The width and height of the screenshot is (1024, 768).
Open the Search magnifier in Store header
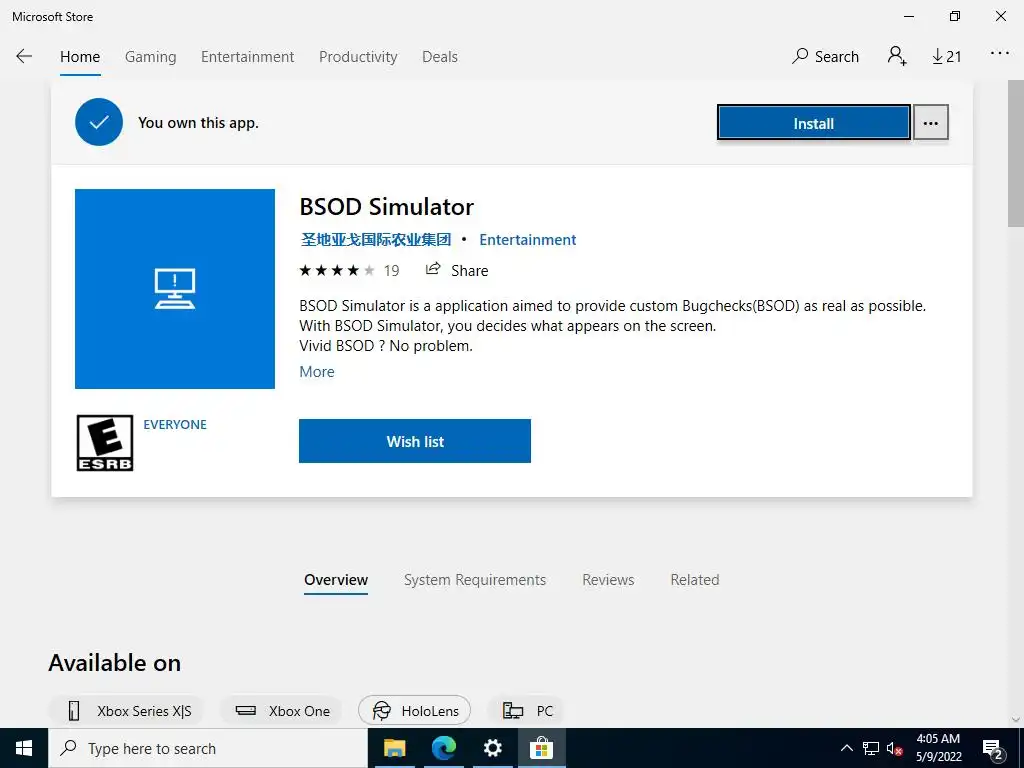click(825, 57)
